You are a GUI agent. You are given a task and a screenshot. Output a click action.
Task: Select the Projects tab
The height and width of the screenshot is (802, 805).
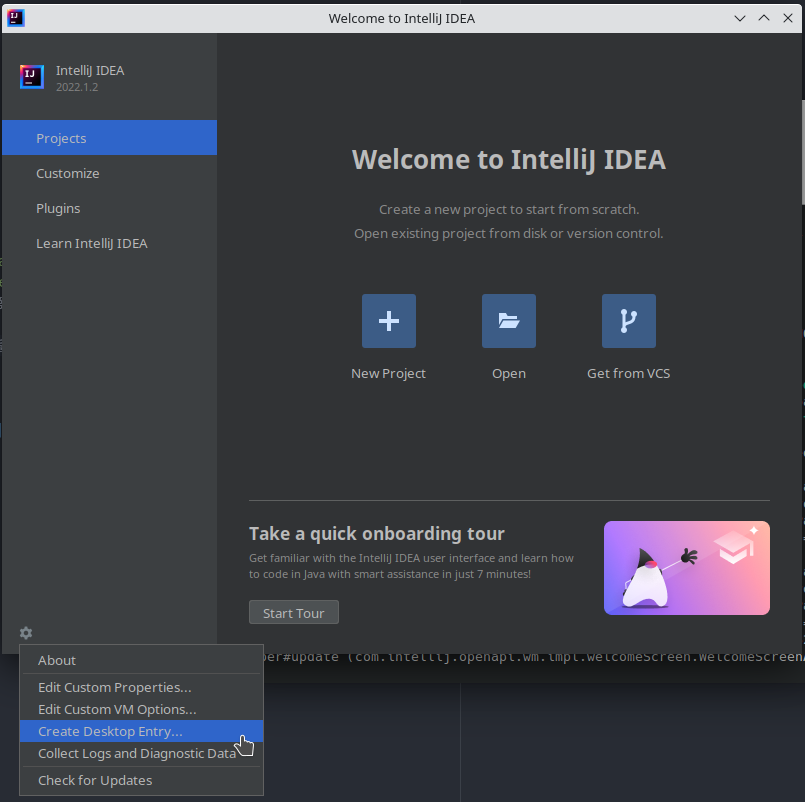click(x=109, y=138)
